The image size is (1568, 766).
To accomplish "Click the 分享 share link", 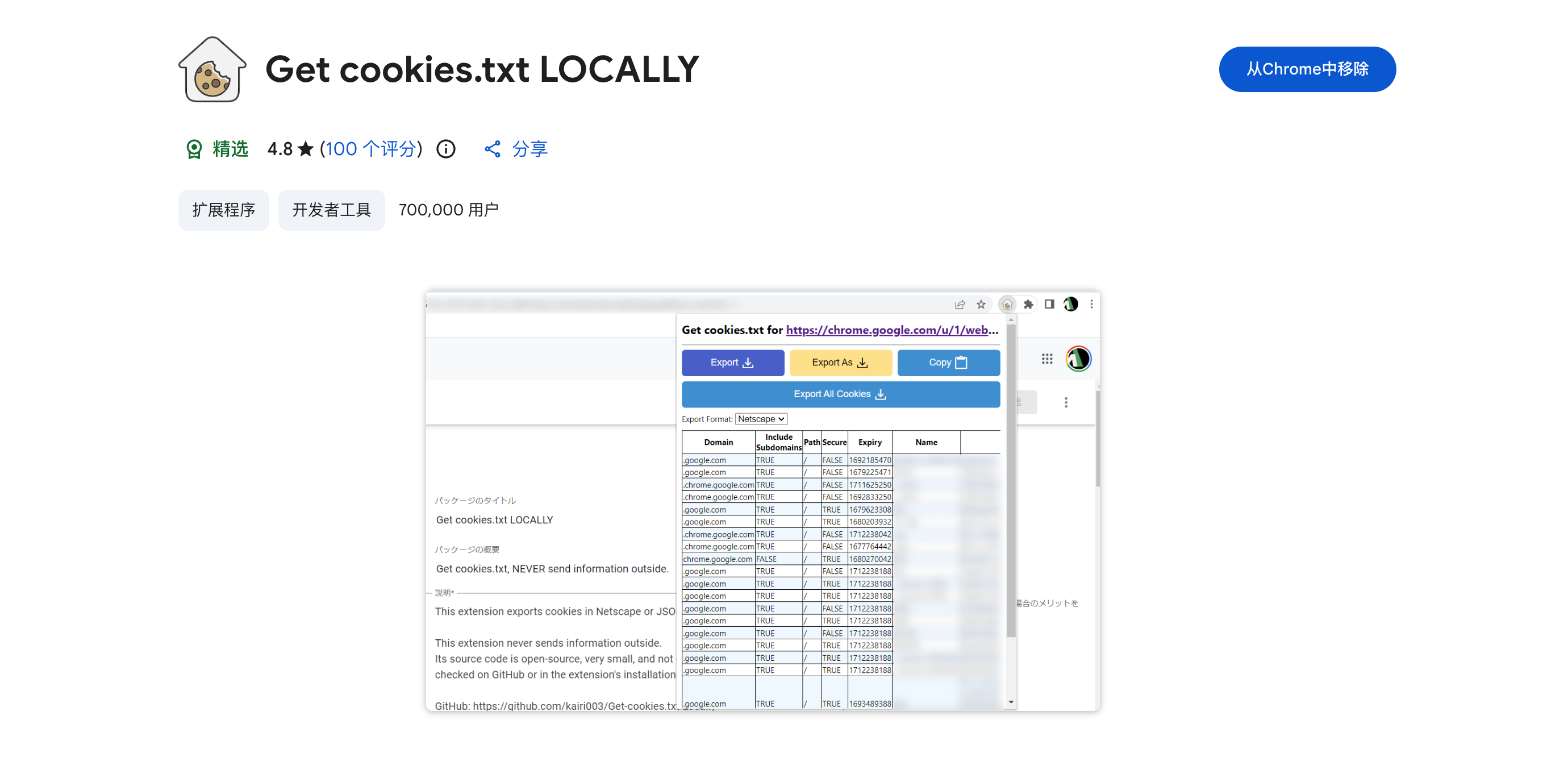I will [529, 149].
